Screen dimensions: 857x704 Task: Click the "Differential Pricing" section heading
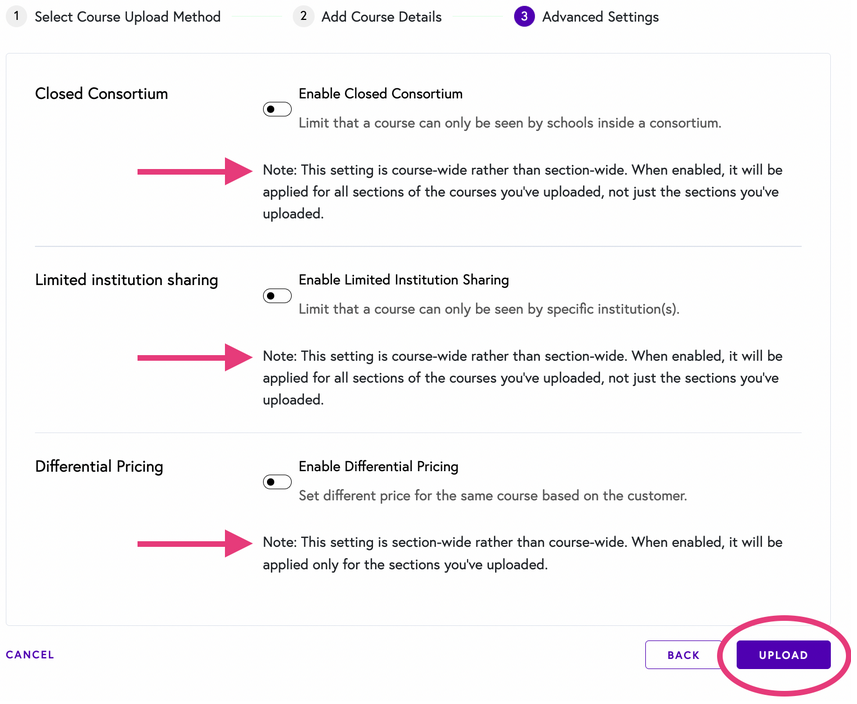tap(99, 466)
